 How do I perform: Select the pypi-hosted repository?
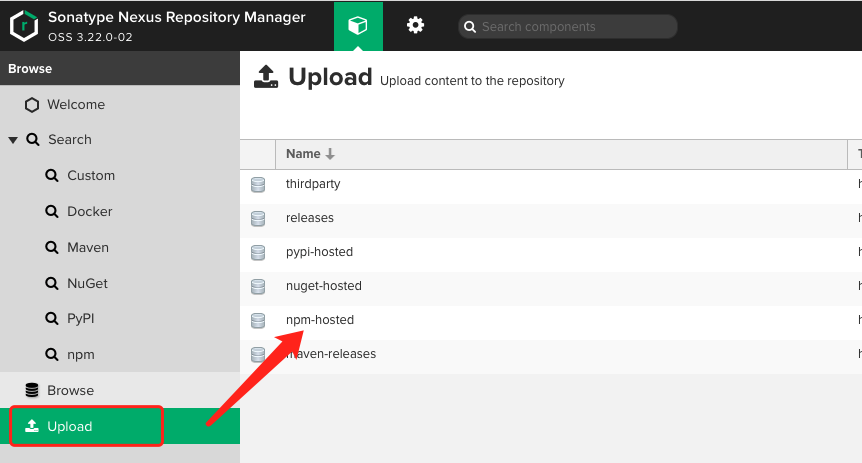pos(319,252)
